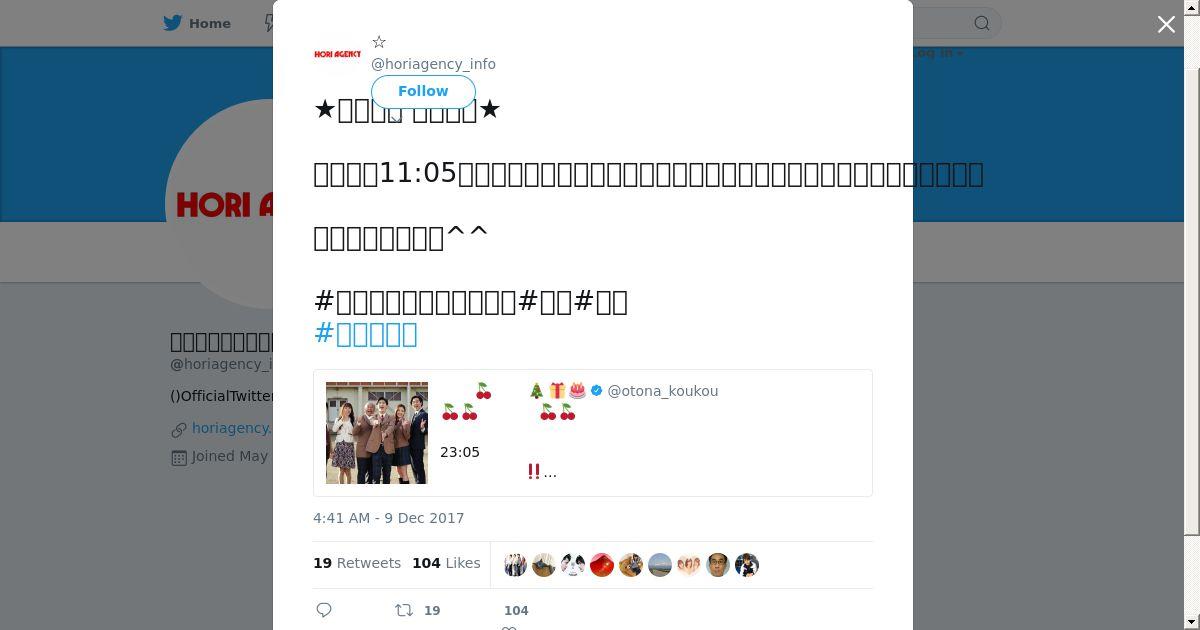Close the tweet overlay with the X
The width and height of the screenshot is (1200, 630).
pos(1166,24)
